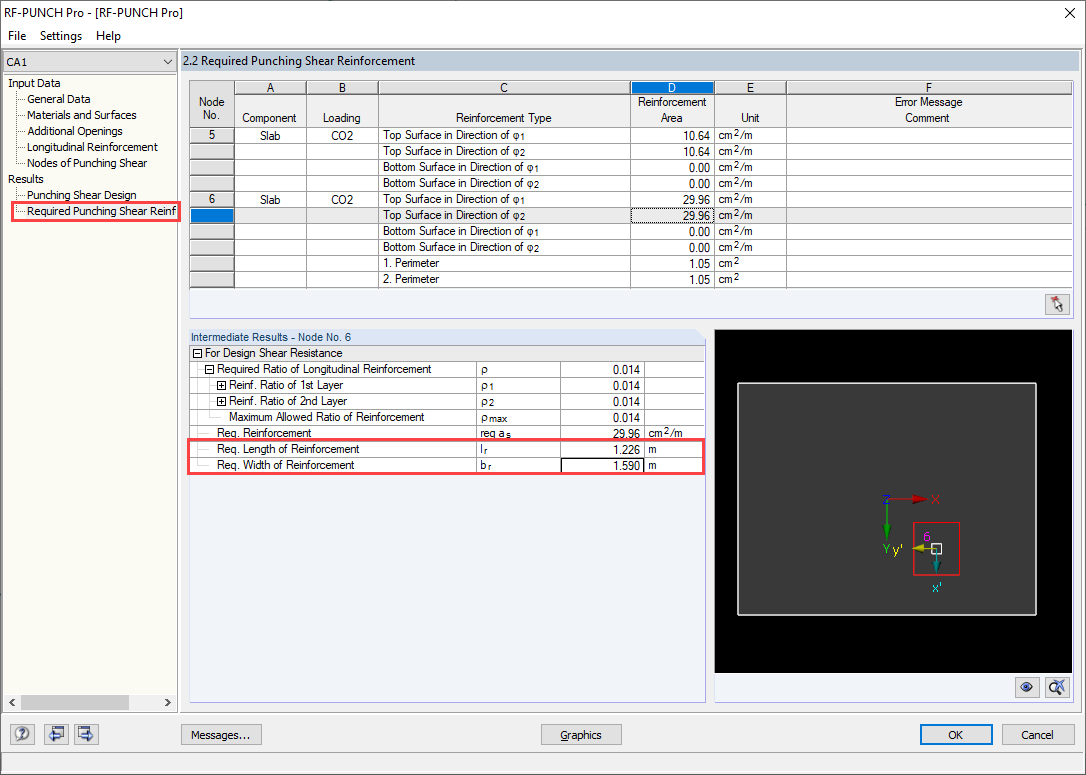Click Slab component cell for node 6
1086x775 pixels.
tap(270, 199)
